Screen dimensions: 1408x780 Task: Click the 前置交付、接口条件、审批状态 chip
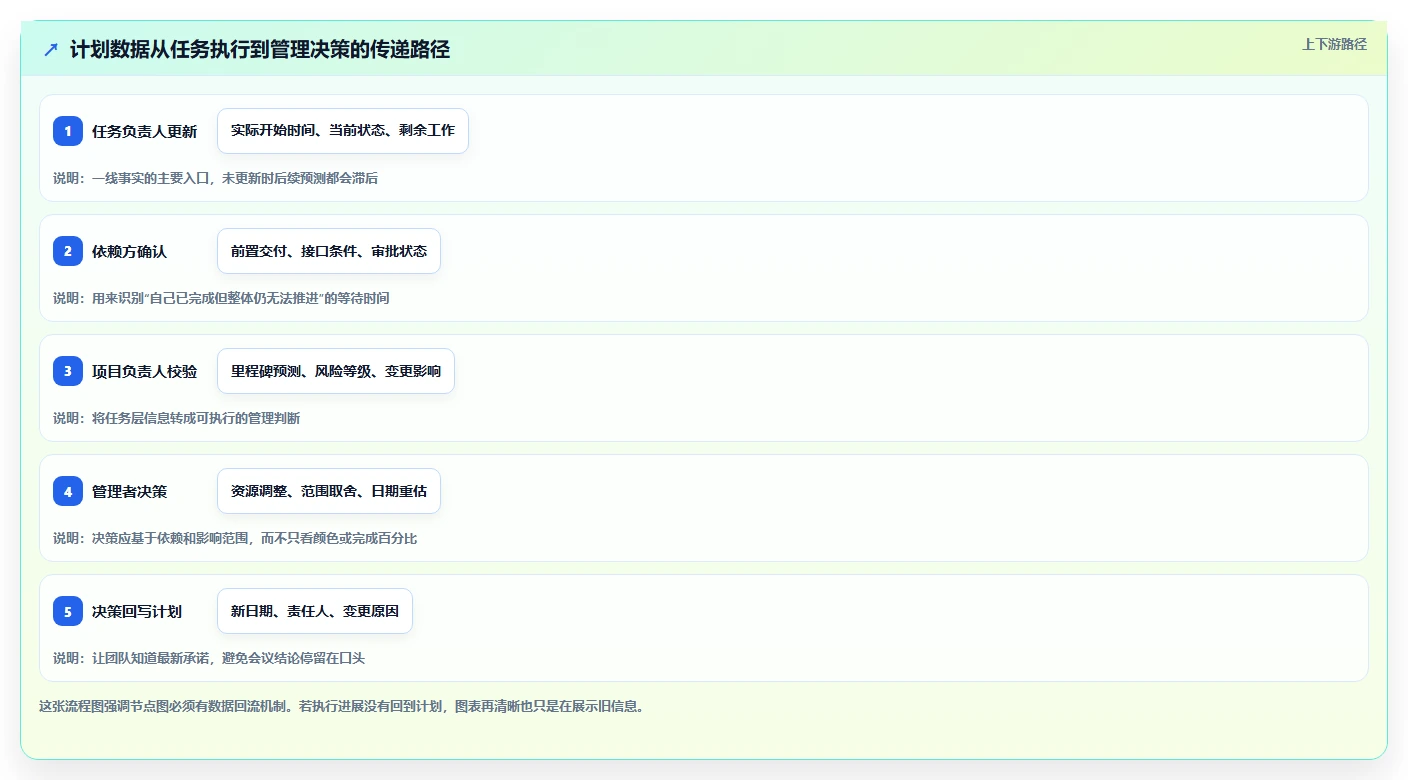[329, 251]
